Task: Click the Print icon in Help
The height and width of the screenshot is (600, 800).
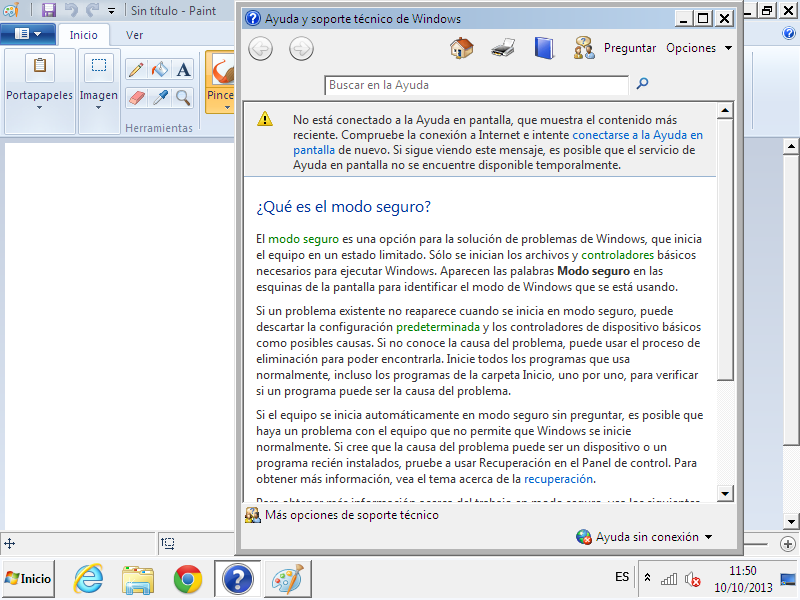Action: 503,48
